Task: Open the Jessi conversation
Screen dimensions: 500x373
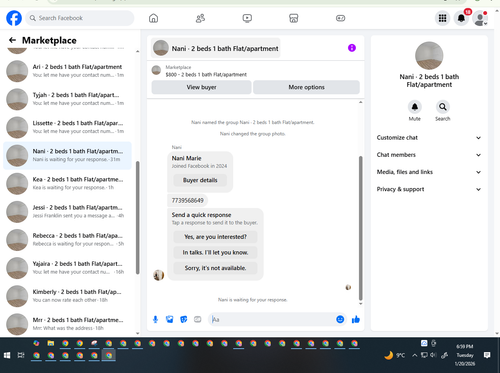Action: point(68,212)
